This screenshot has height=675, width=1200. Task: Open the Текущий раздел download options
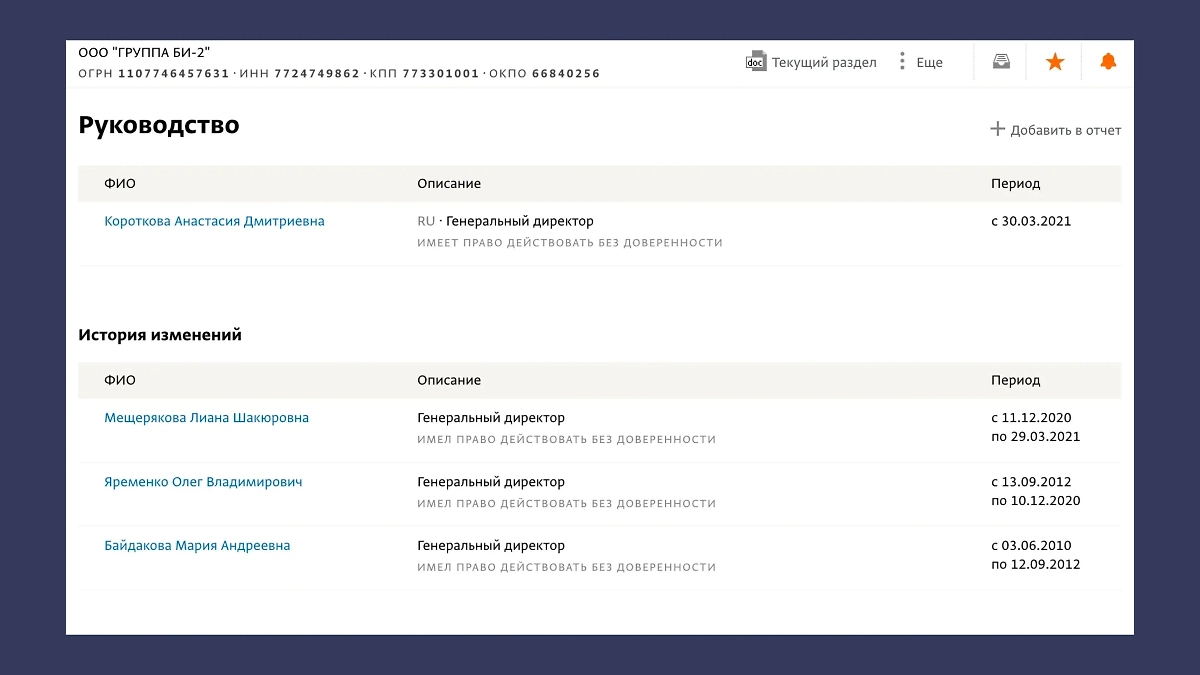822,61
